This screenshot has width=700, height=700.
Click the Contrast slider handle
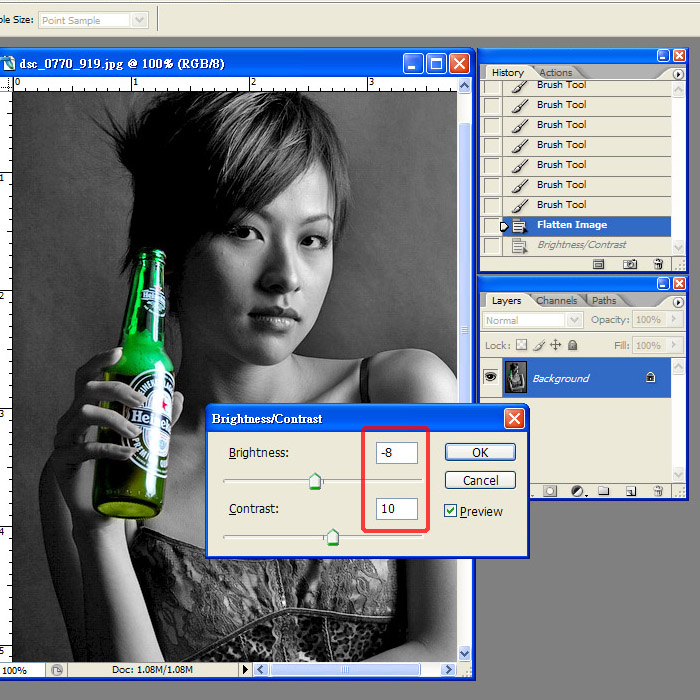pyautogui.click(x=333, y=538)
